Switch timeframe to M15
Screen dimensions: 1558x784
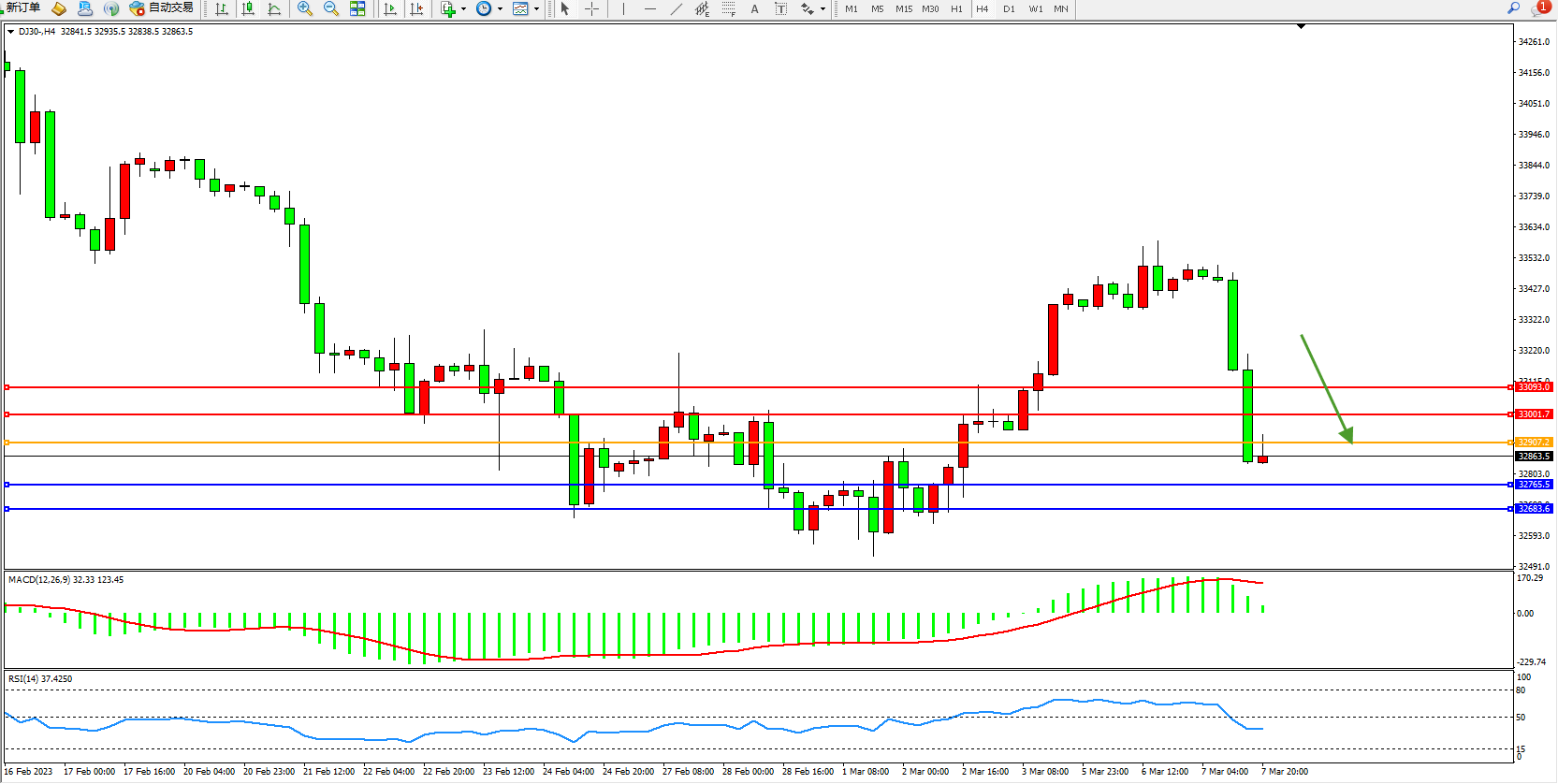[903, 8]
